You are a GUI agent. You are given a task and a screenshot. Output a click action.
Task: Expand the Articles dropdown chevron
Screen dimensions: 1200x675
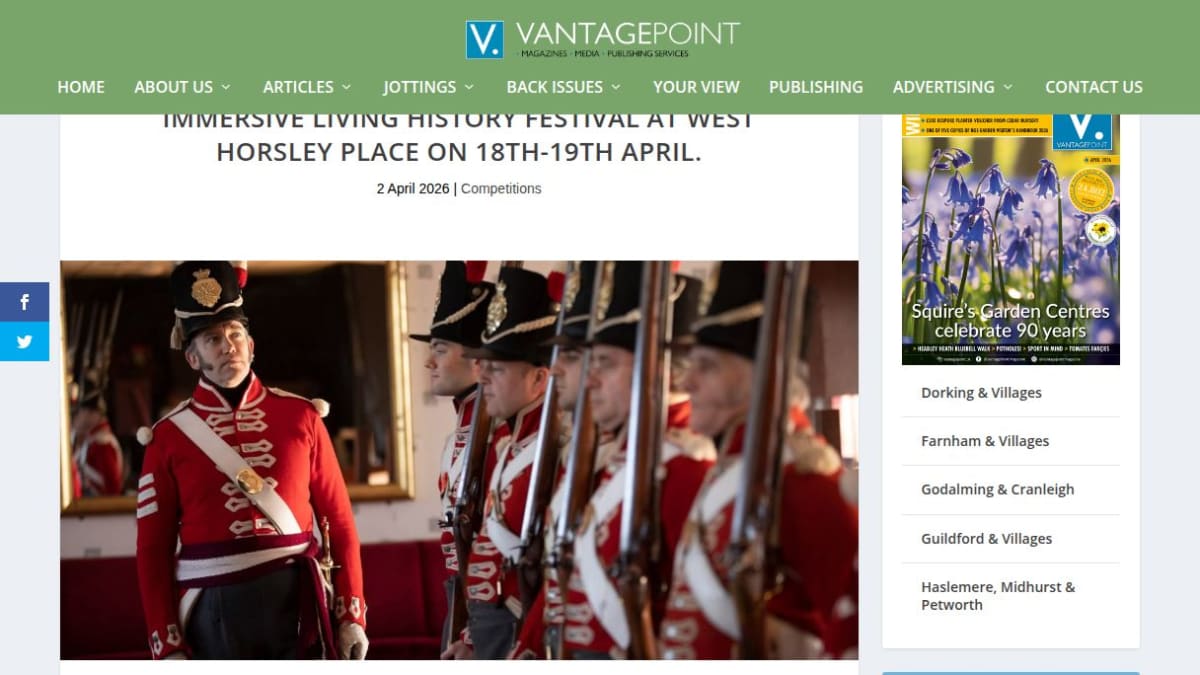pos(346,87)
